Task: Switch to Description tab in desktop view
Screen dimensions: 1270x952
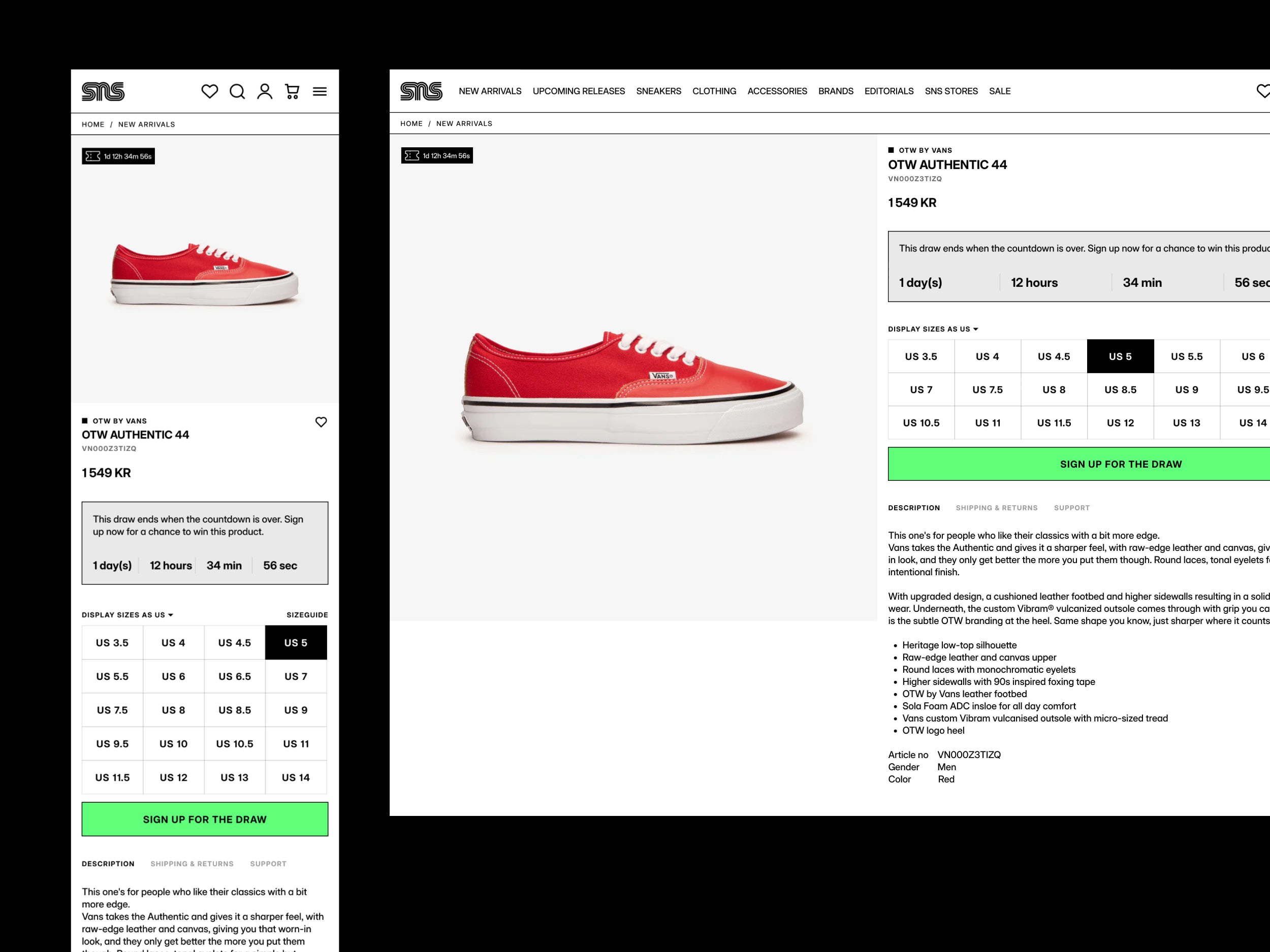Action: pos(914,508)
